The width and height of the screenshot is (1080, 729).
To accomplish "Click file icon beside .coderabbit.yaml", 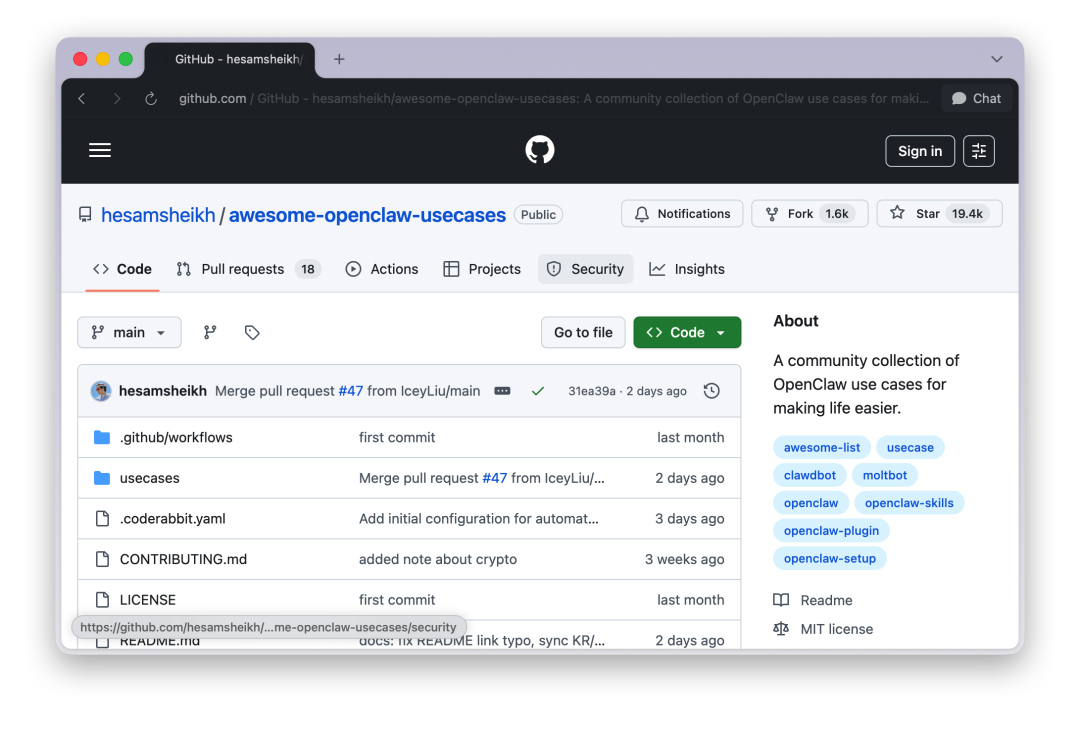I will coord(102,518).
